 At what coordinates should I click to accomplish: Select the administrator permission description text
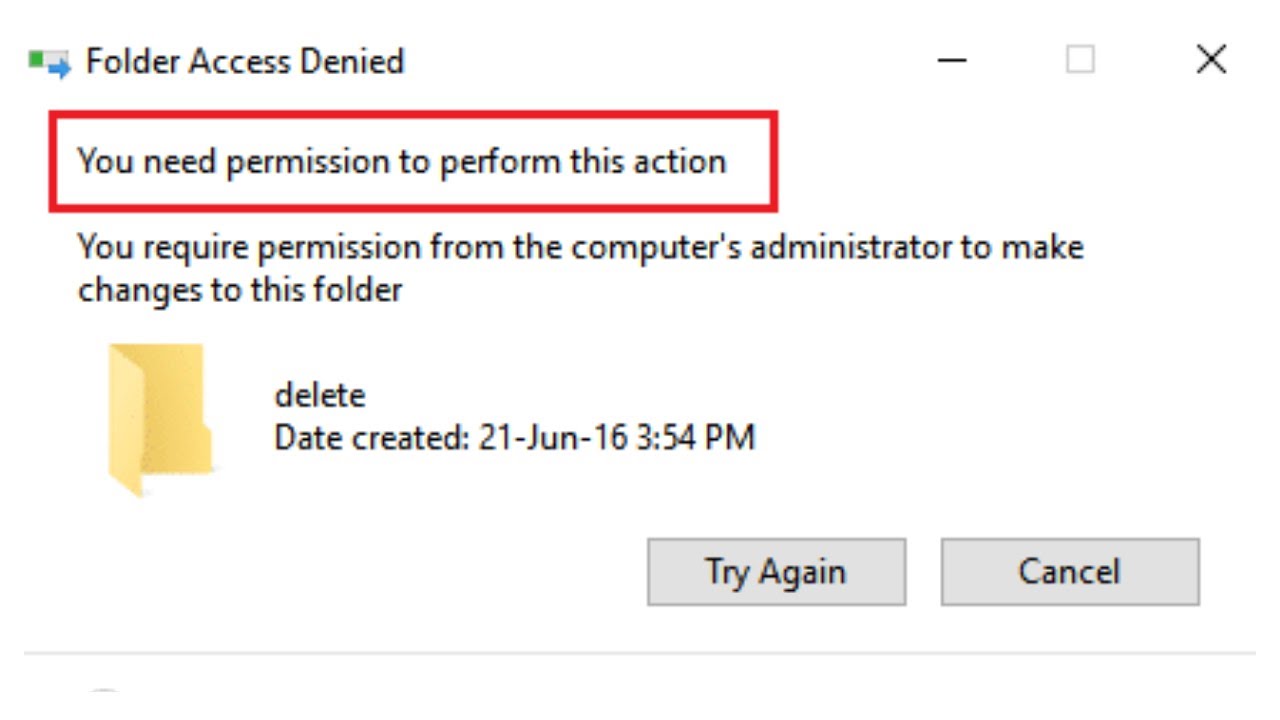[x=580, y=266]
